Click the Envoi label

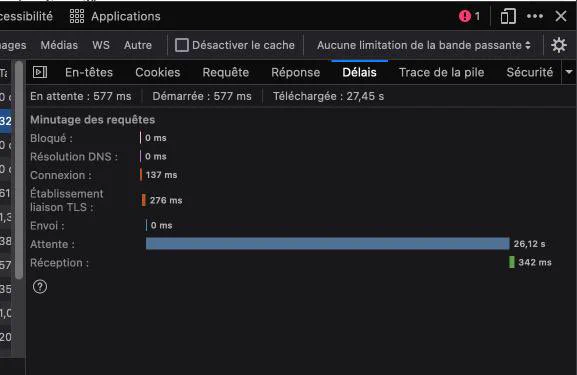tap(47, 226)
